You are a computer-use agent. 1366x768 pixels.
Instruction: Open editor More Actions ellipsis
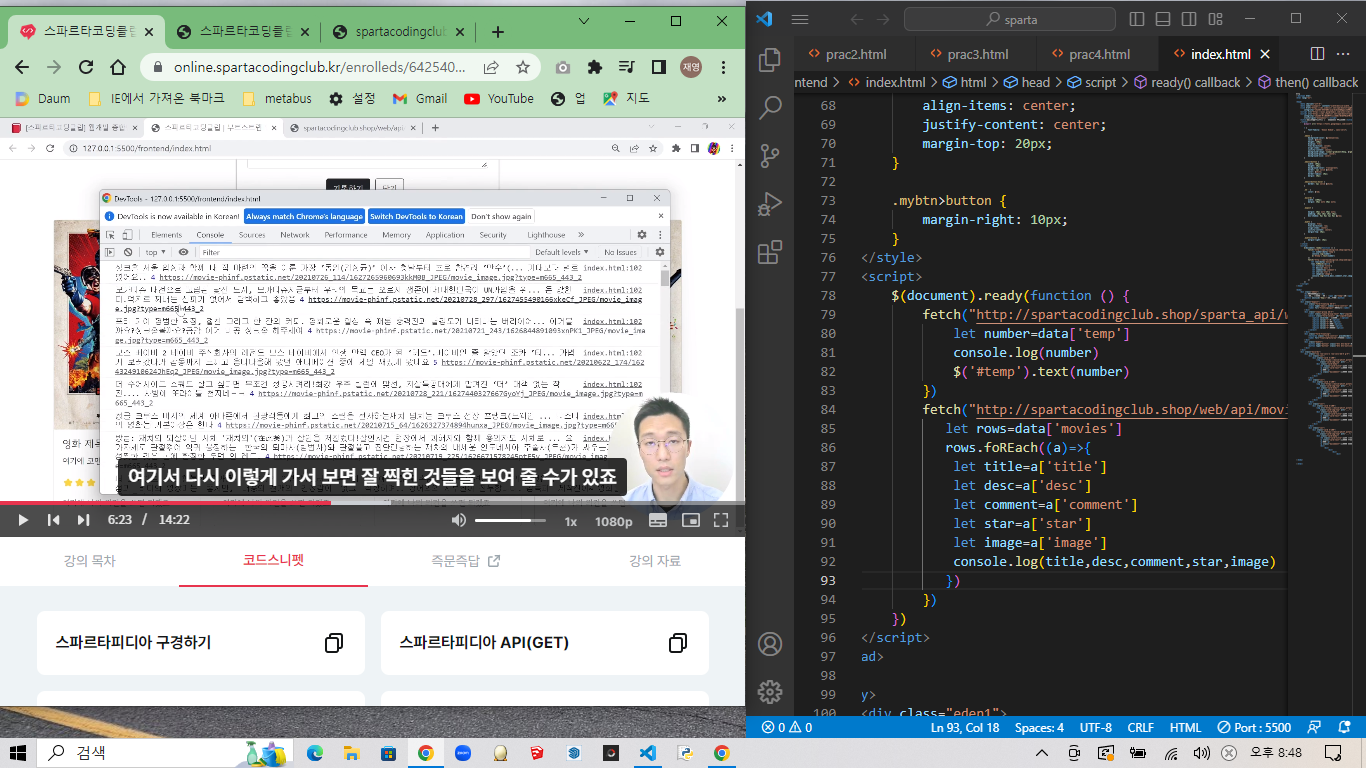point(1345,54)
